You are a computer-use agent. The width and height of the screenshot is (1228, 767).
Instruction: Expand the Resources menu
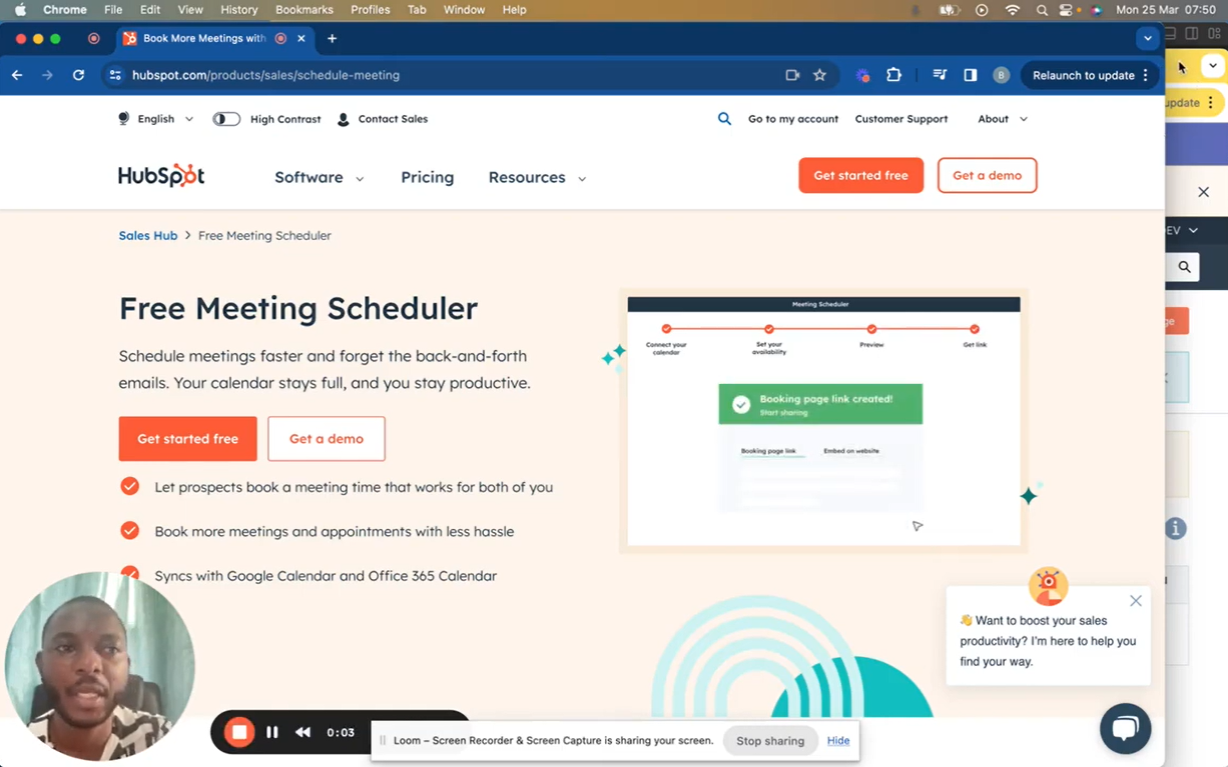click(x=537, y=177)
